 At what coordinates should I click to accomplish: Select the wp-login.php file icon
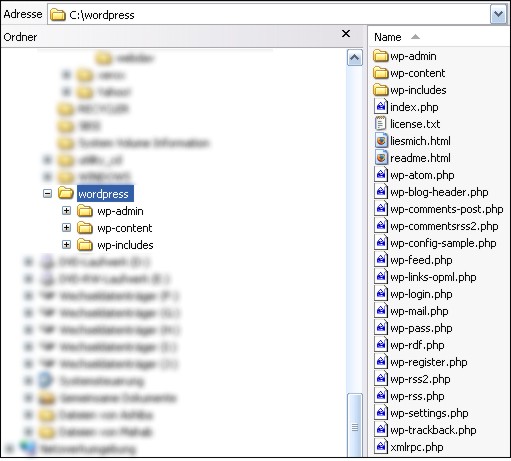tap(381, 294)
